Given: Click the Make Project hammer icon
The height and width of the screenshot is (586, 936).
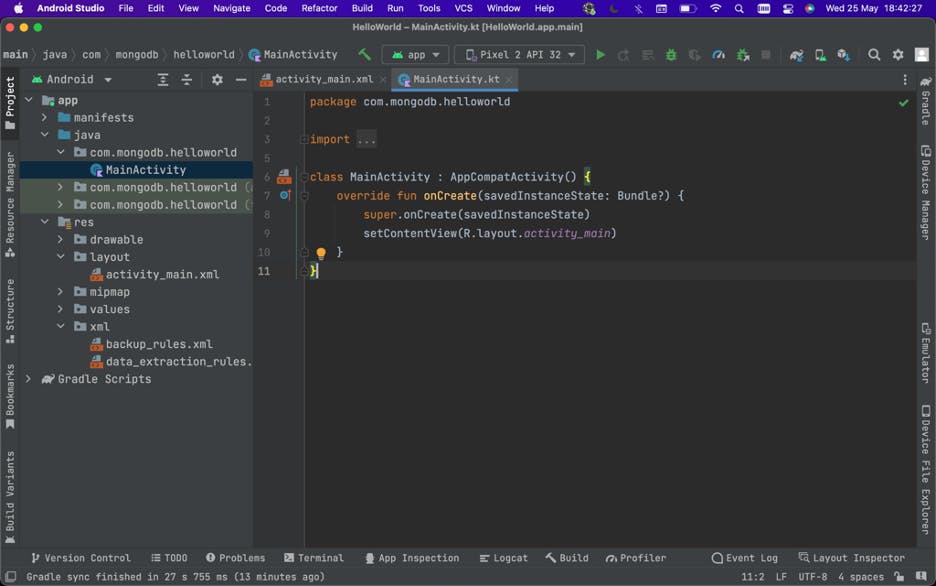Looking at the screenshot, I should (x=364, y=55).
